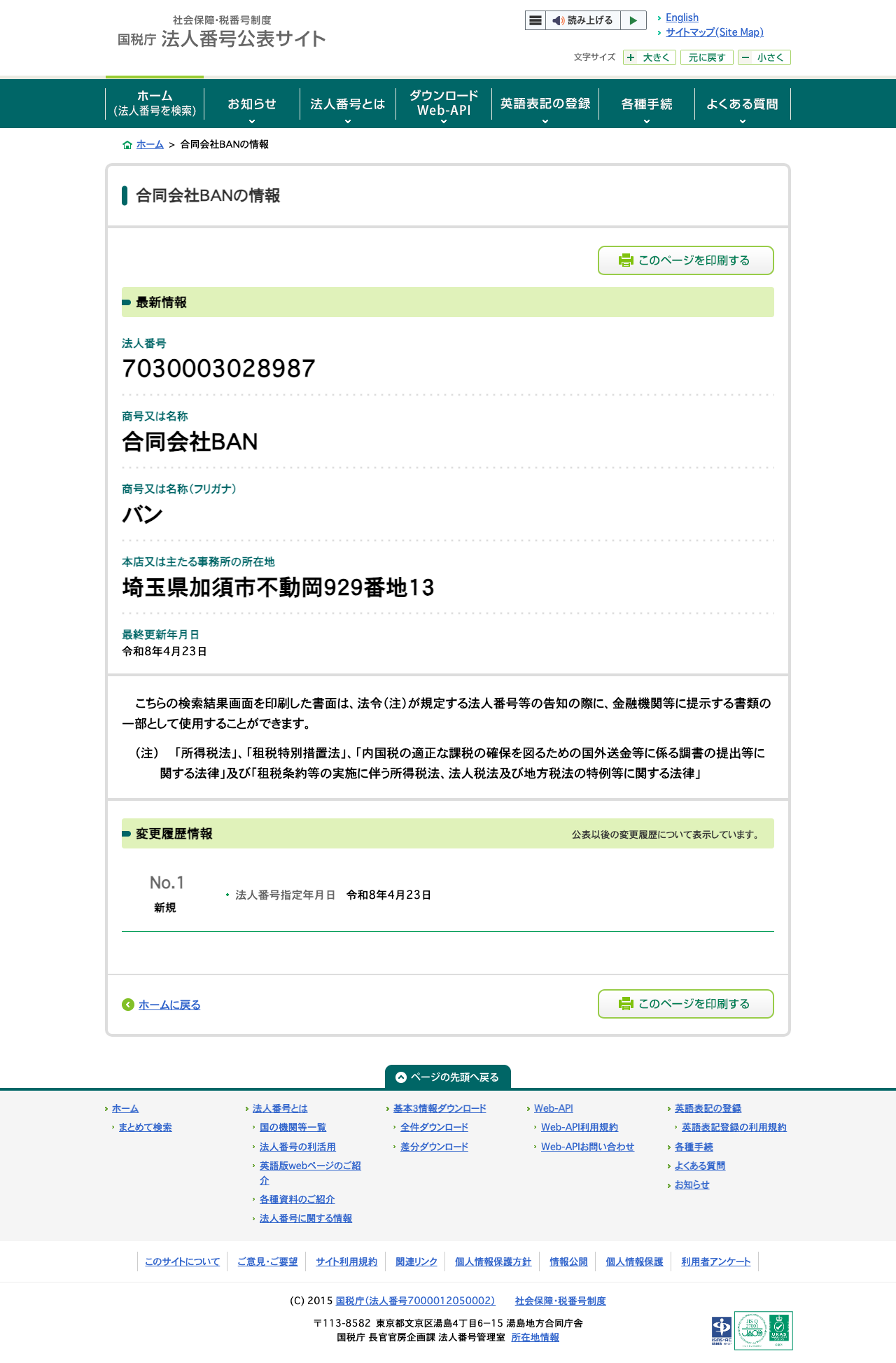Open このサイトについて link
The image size is (896, 1363).
[x=182, y=1261]
